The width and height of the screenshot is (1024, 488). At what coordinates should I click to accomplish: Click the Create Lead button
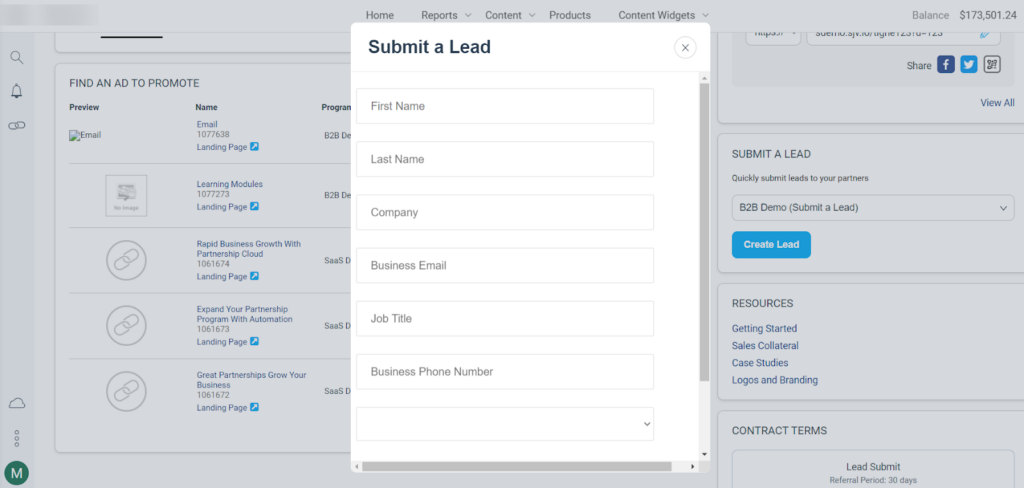pos(771,245)
